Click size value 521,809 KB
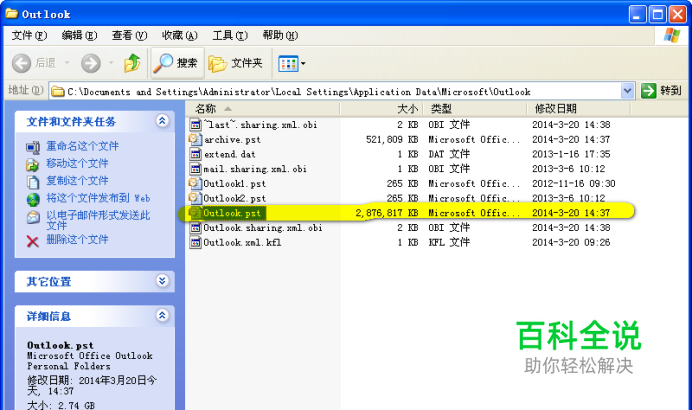Viewport: 692px width, 410px height. [392, 139]
